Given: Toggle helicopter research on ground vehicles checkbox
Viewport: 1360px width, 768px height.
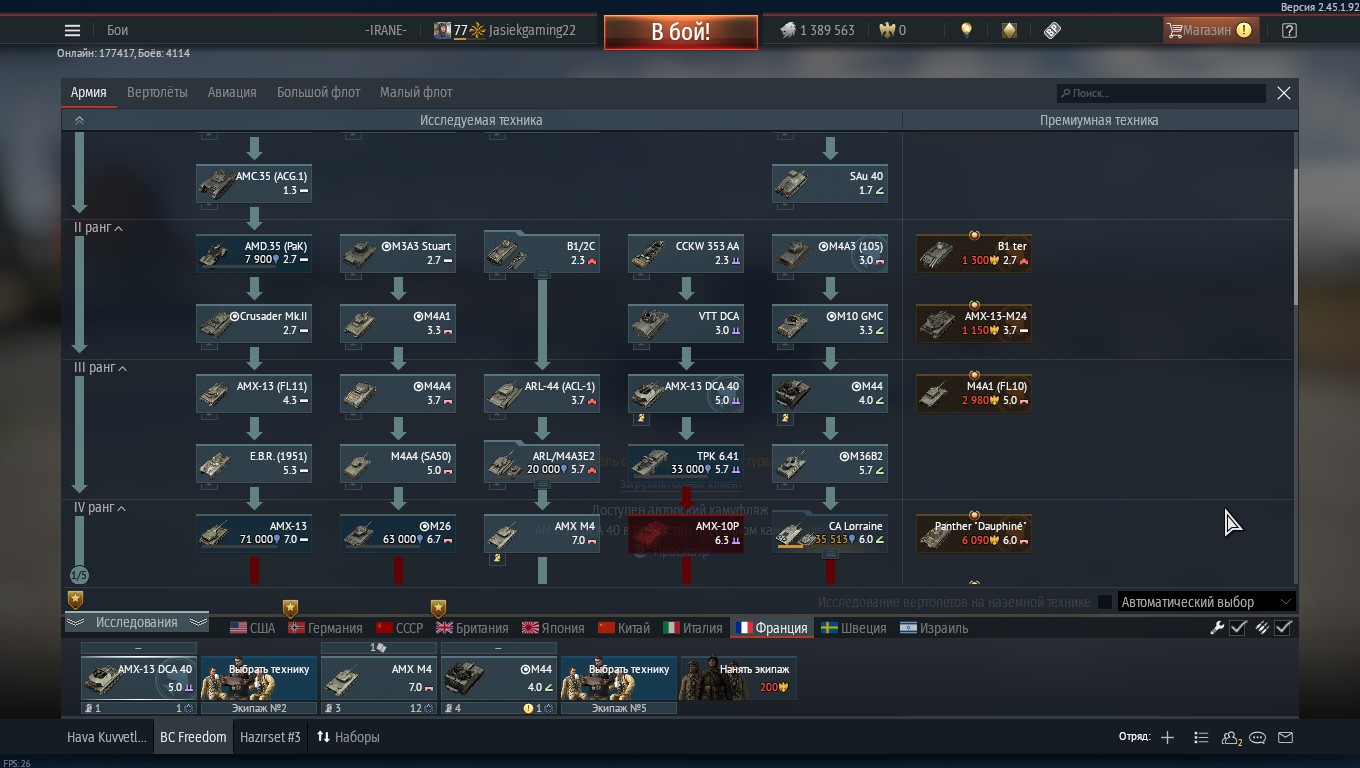Looking at the screenshot, I should [1105, 602].
